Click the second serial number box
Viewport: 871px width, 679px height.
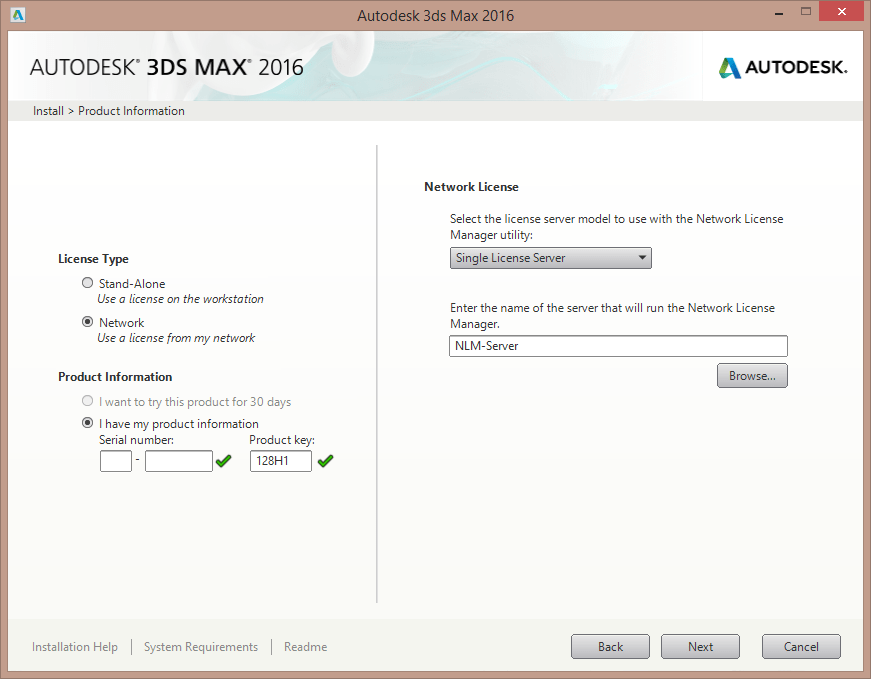coord(178,461)
